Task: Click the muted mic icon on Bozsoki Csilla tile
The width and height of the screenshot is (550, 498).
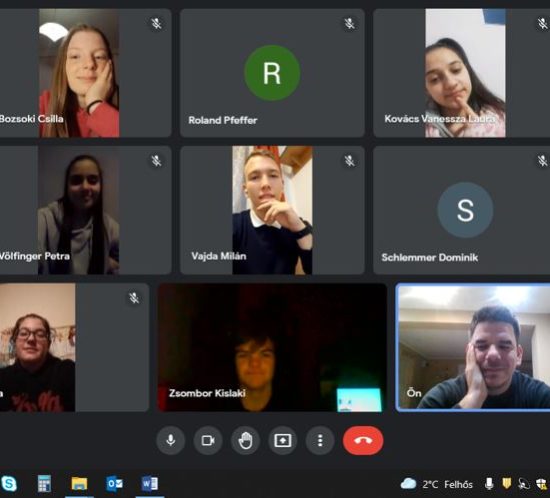Action: [x=156, y=23]
